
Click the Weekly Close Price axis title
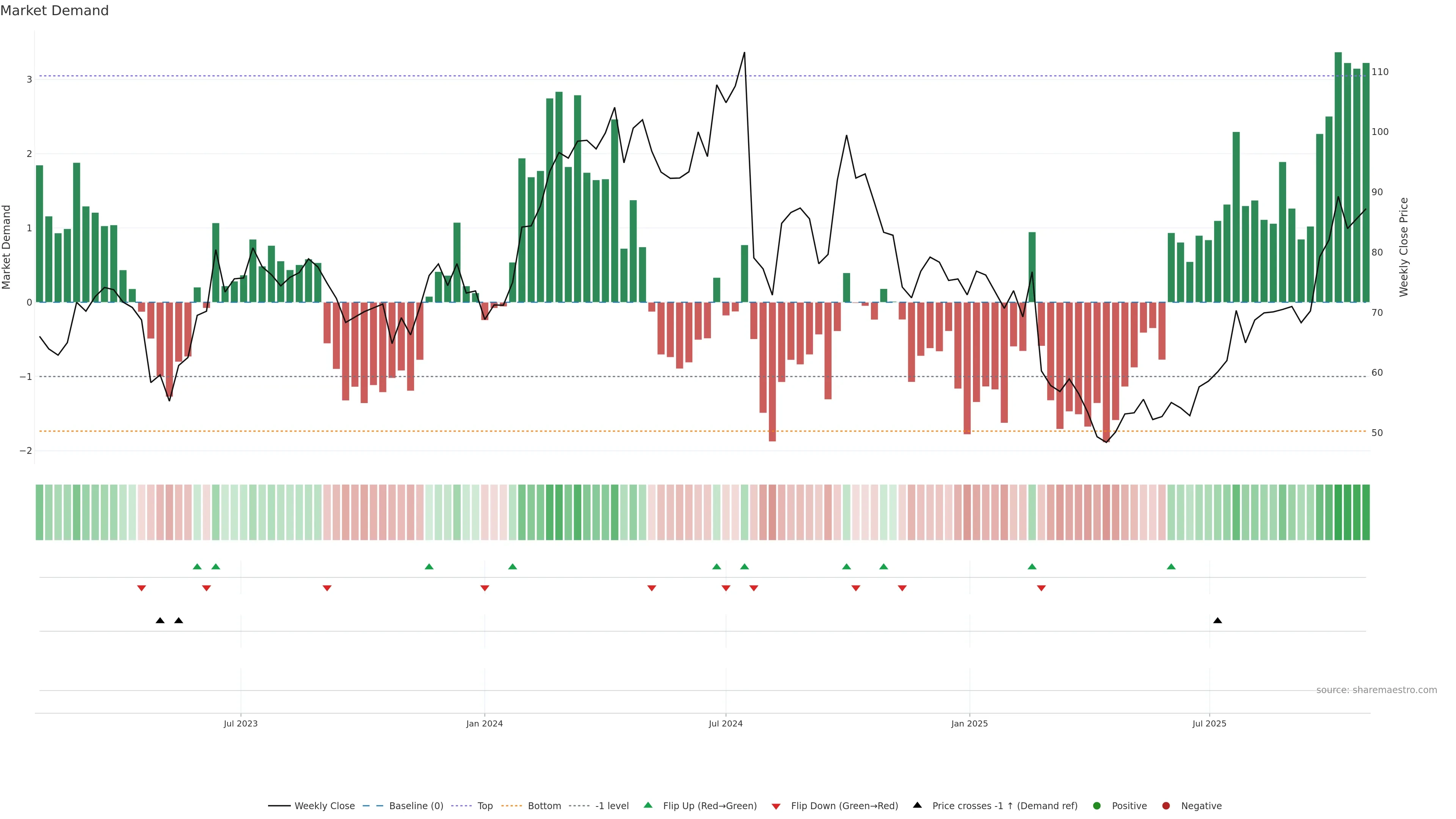(x=1403, y=247)
